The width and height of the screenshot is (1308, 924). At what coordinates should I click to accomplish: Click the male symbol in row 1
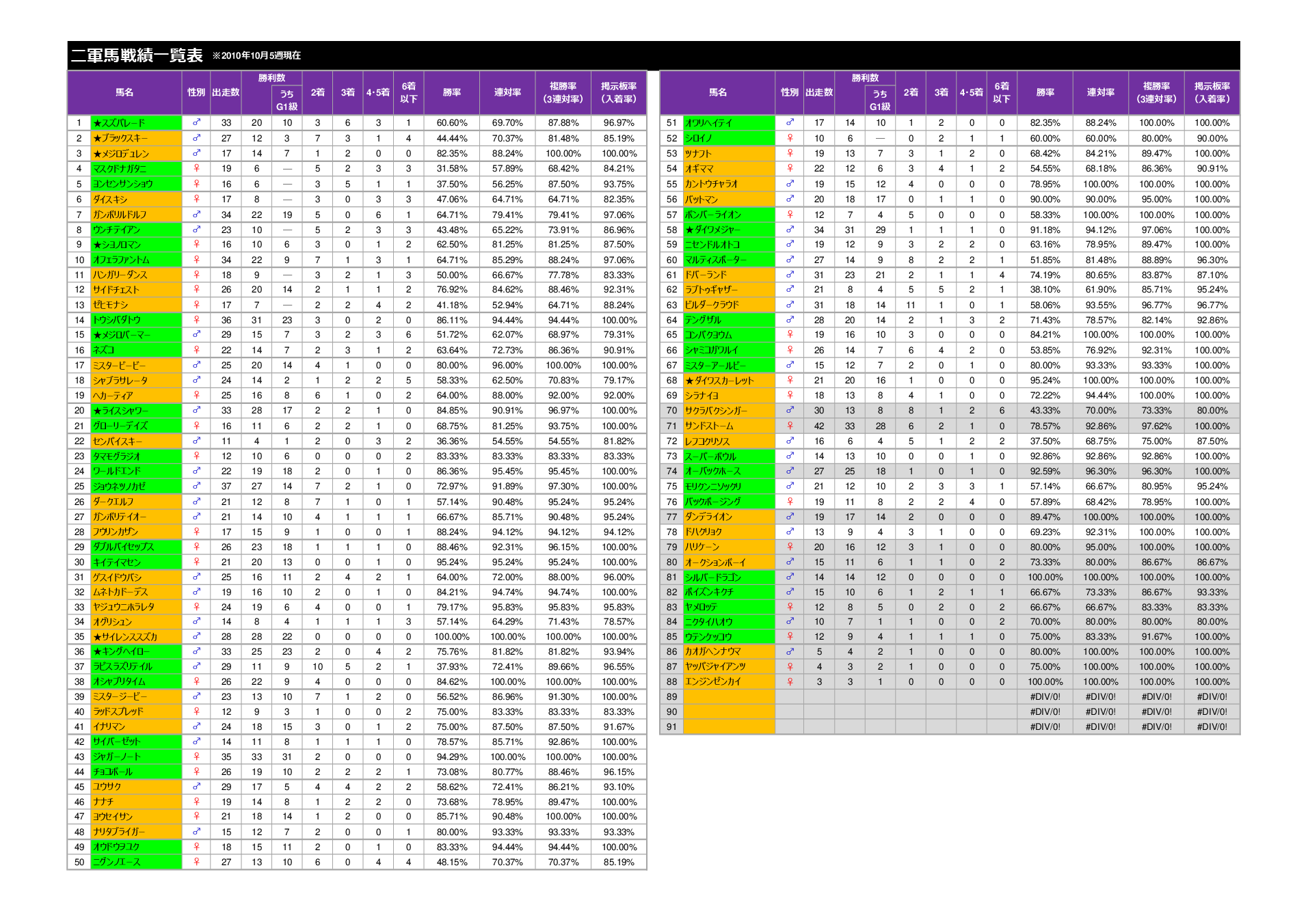(196, 123)
